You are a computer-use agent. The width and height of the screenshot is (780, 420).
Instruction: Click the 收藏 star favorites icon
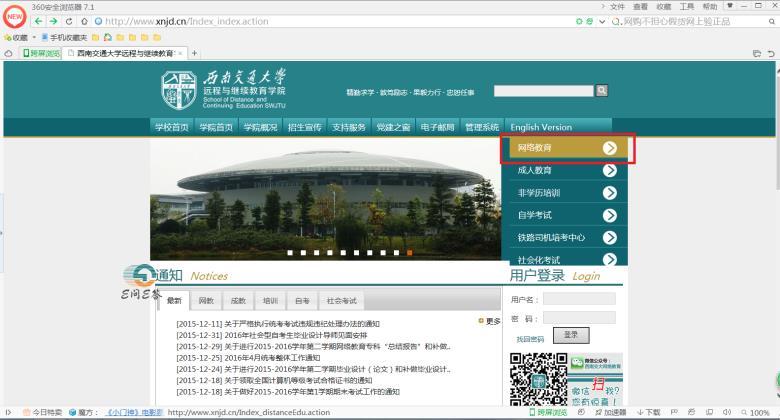pos(8,37)
